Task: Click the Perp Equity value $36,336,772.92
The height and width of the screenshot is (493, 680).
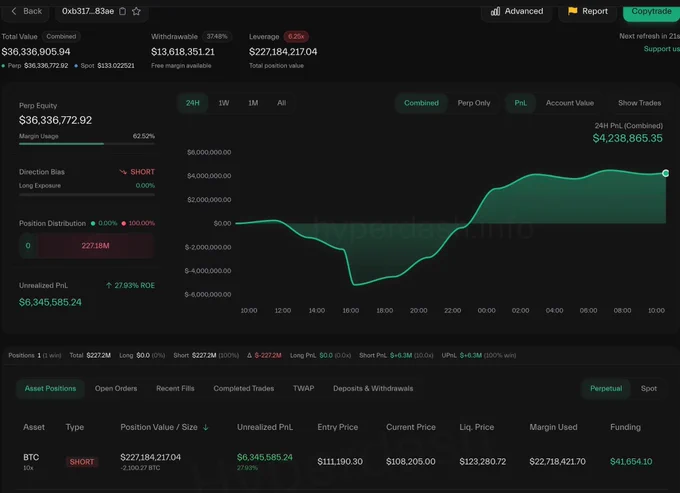Action: click(x=56, y=120)
